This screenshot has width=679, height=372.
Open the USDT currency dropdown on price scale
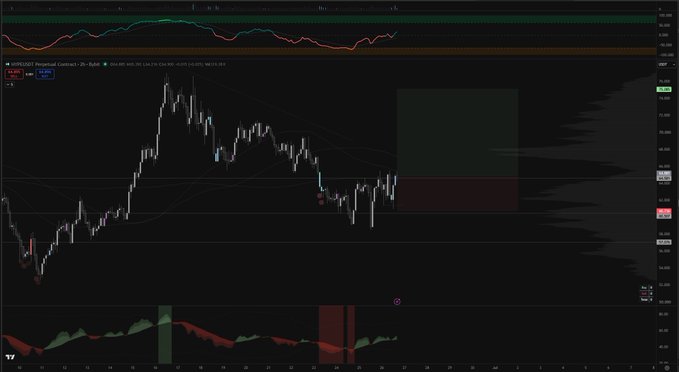point(666,65)
